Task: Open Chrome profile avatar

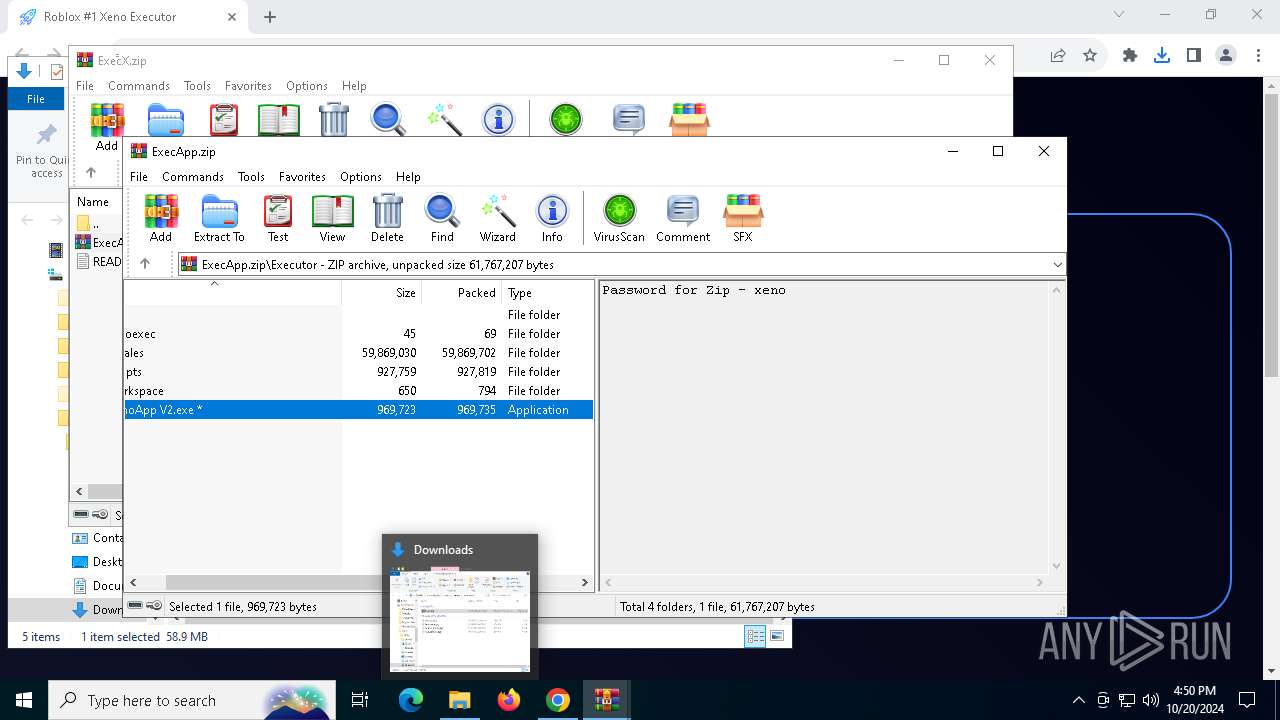Action: coord(1226,56)
